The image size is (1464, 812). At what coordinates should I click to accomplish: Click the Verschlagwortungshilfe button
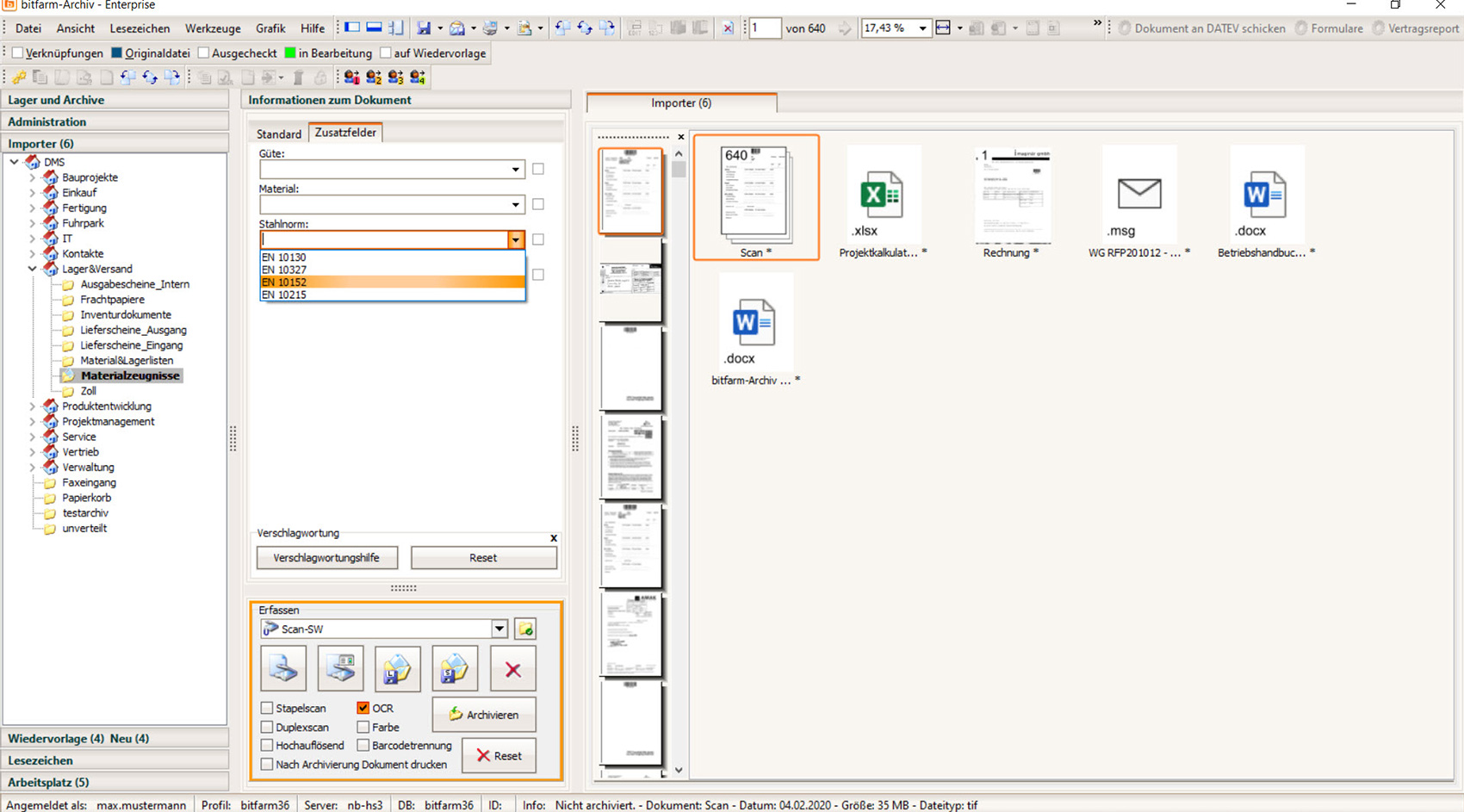[326, 558]
